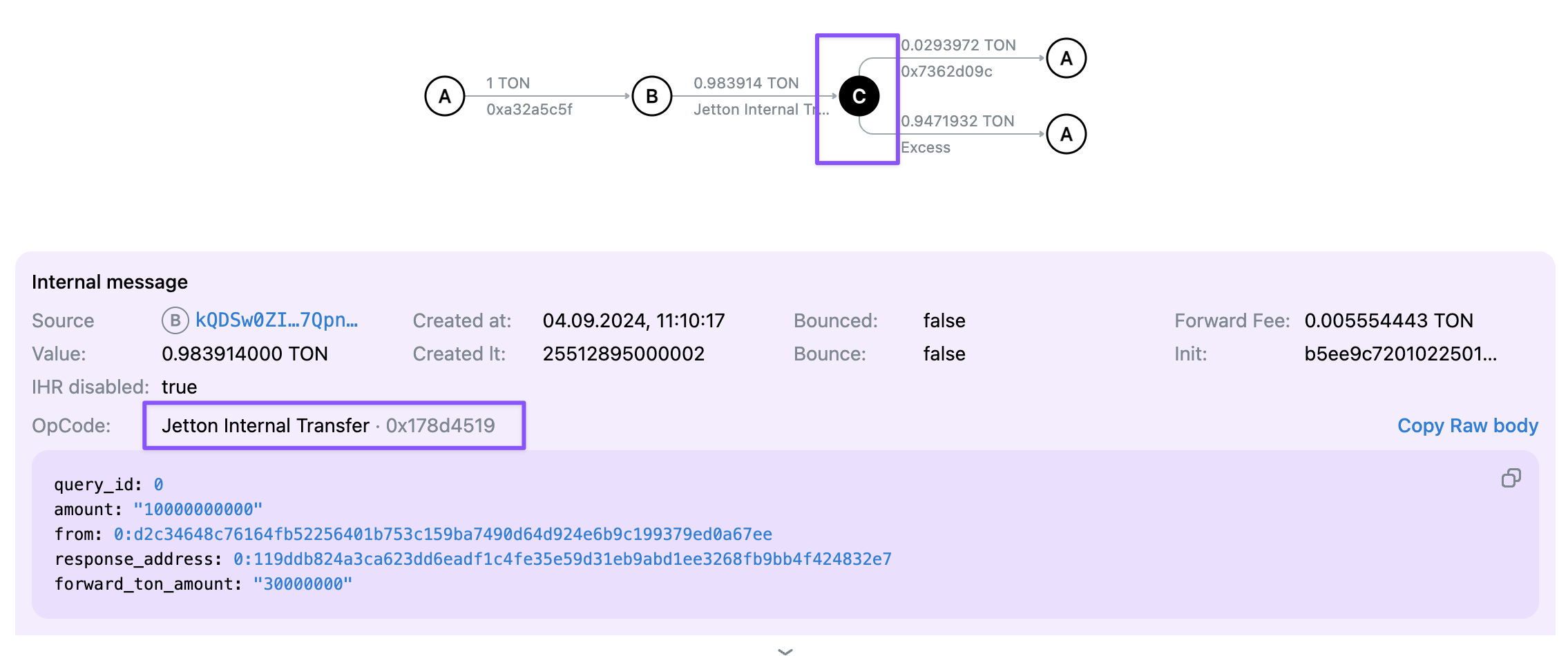Copy the message body with the copy icon

point(1511,478)
